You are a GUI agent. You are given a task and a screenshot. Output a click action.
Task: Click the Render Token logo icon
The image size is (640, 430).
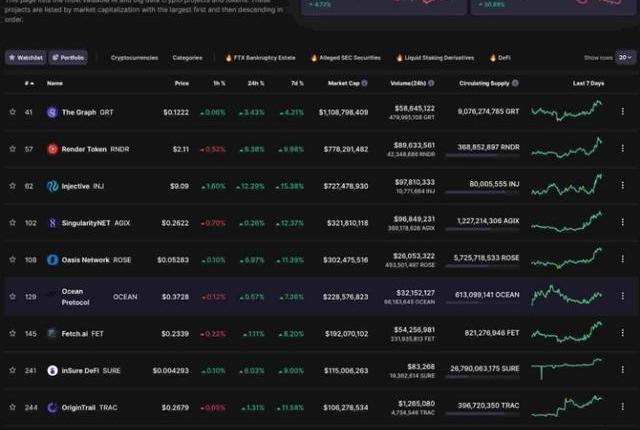53,149
